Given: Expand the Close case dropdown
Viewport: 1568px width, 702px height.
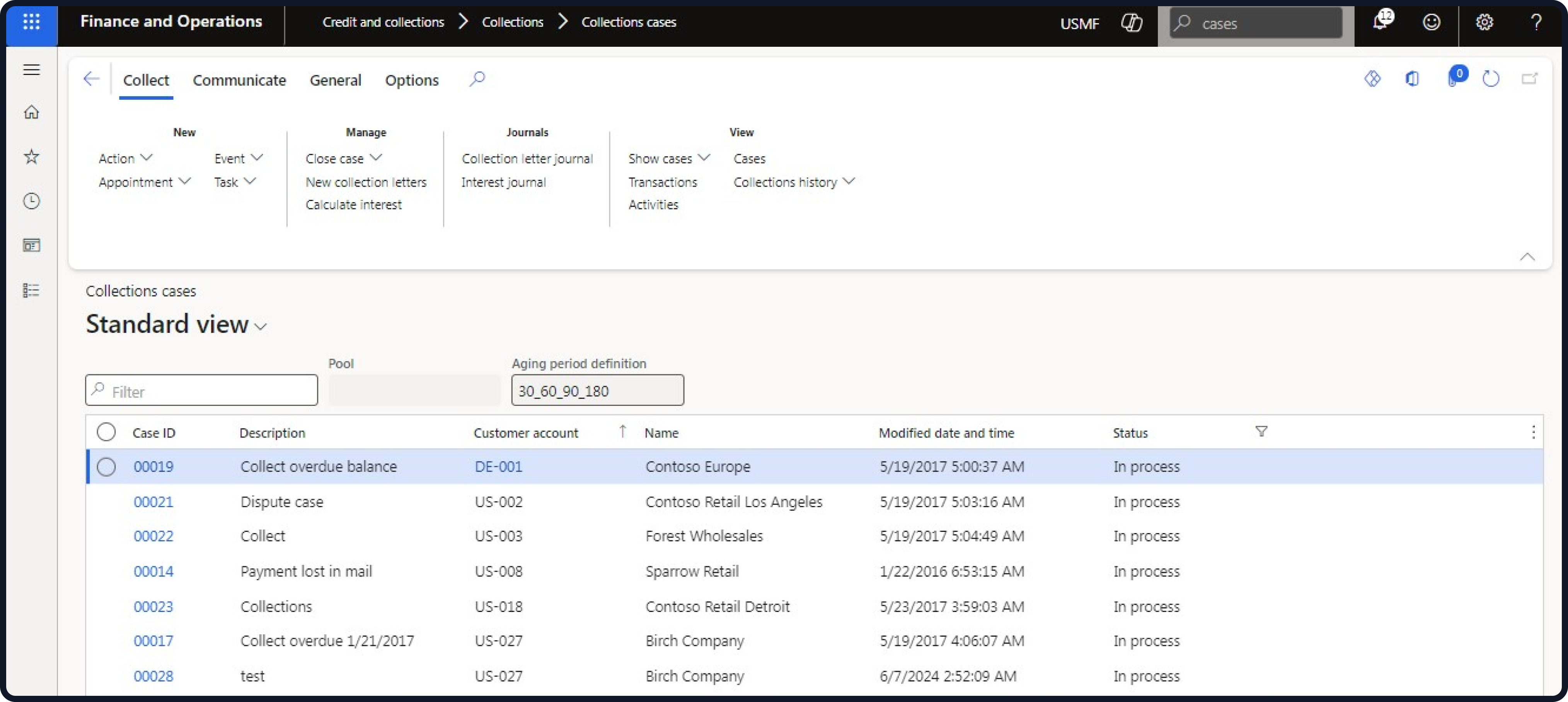Looking at the screenshot, I should point(344,158).
